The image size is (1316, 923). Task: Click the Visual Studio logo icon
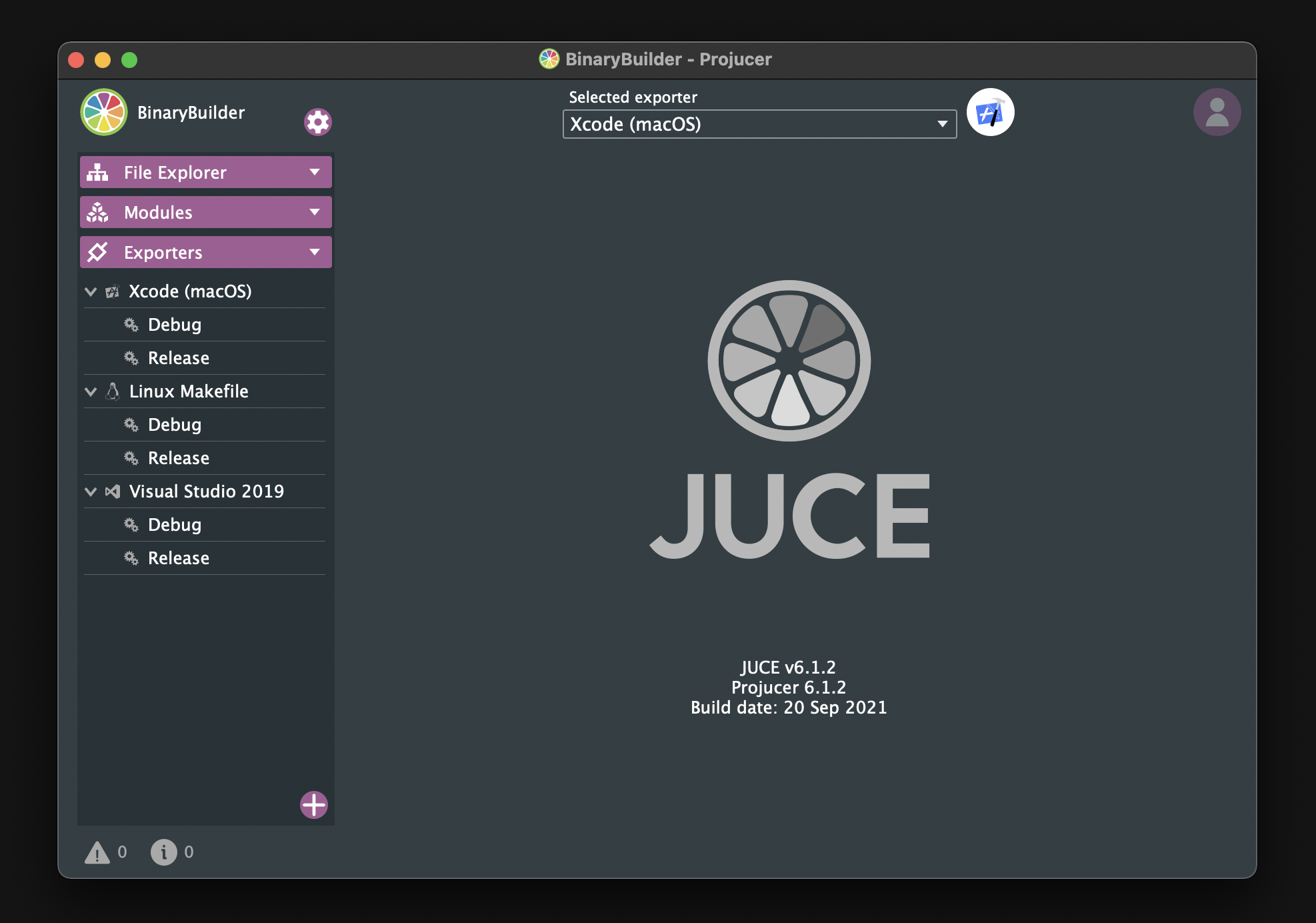pos(113,492)
